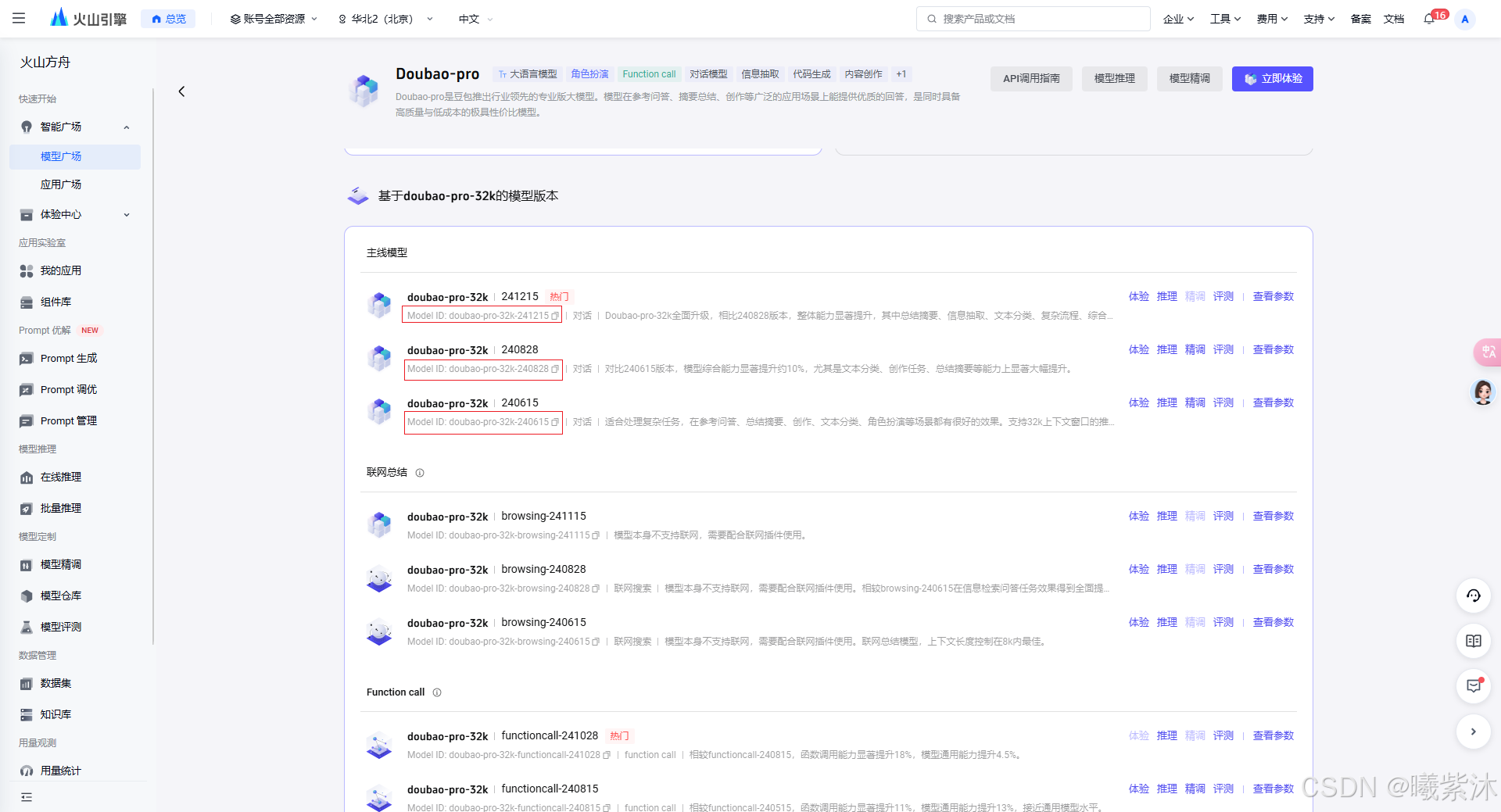
Task: Click the browsing-240828 model icon
Action: click(380, 578)
